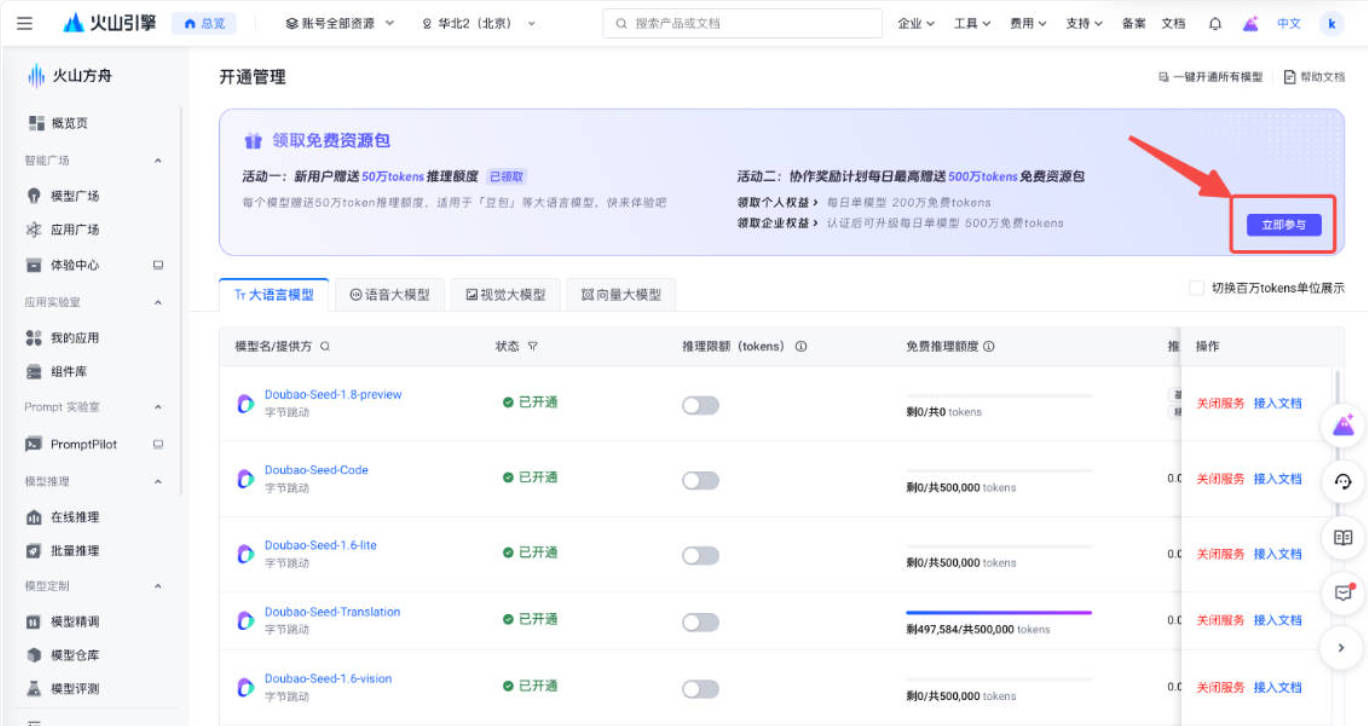Open the hamburger navigation menu
The width and height of the screenshot is (1368, 726).
tap(25, 23)
